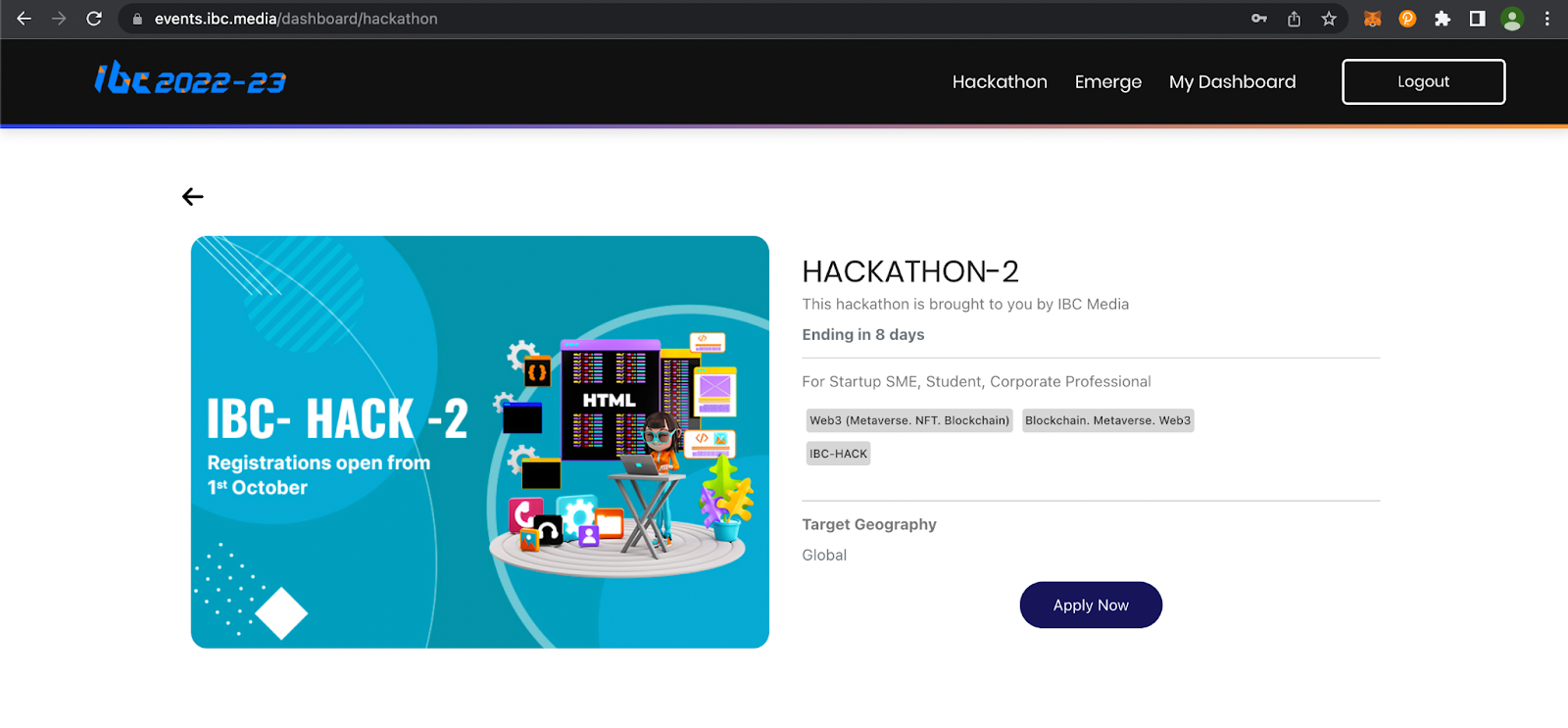The height and width of the screenshot is (728, 1568).
Task: Open Extensions puzzle menu
Action: click(x=1443, y=19)
